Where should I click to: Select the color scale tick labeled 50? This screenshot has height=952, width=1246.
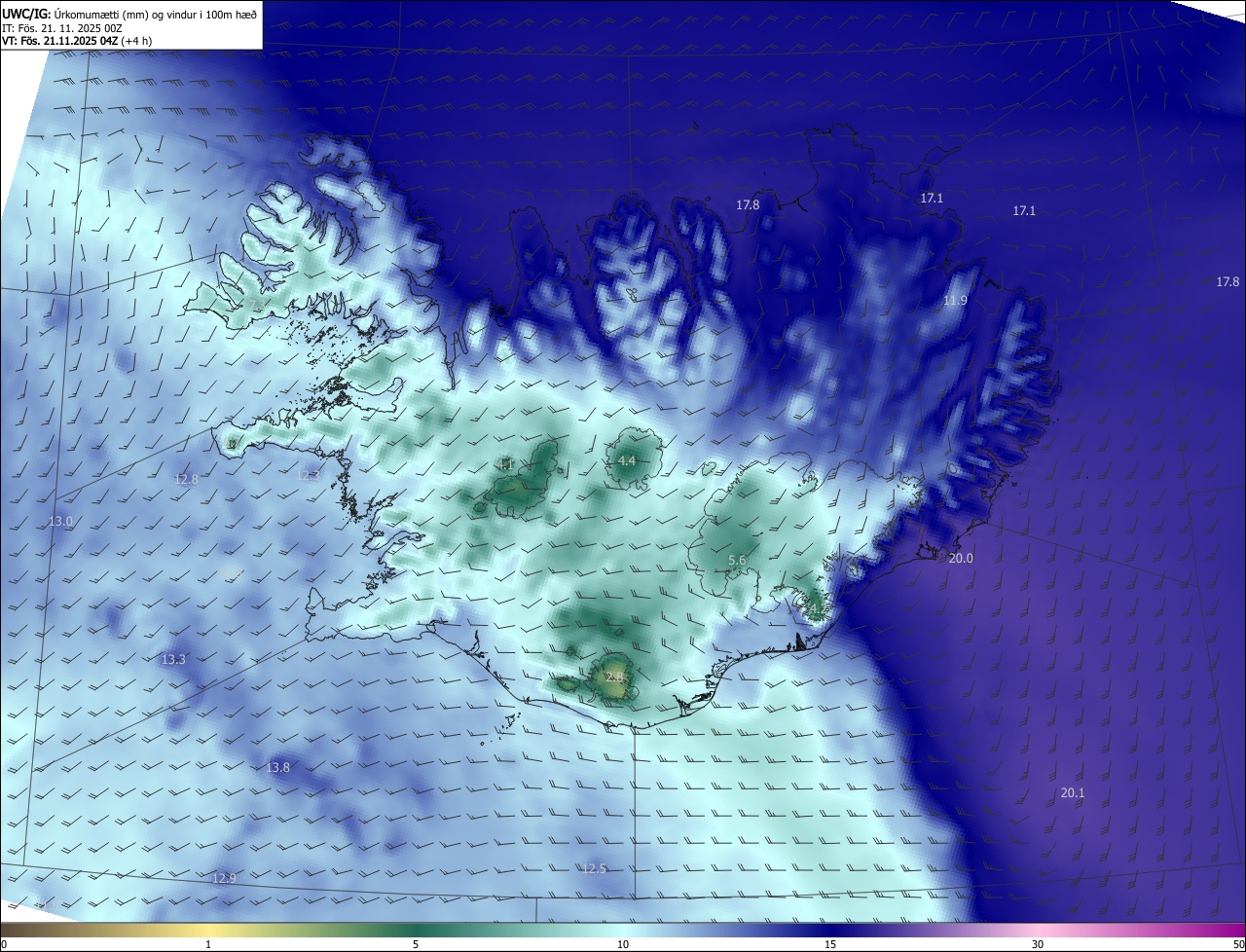pos(1238,944)
